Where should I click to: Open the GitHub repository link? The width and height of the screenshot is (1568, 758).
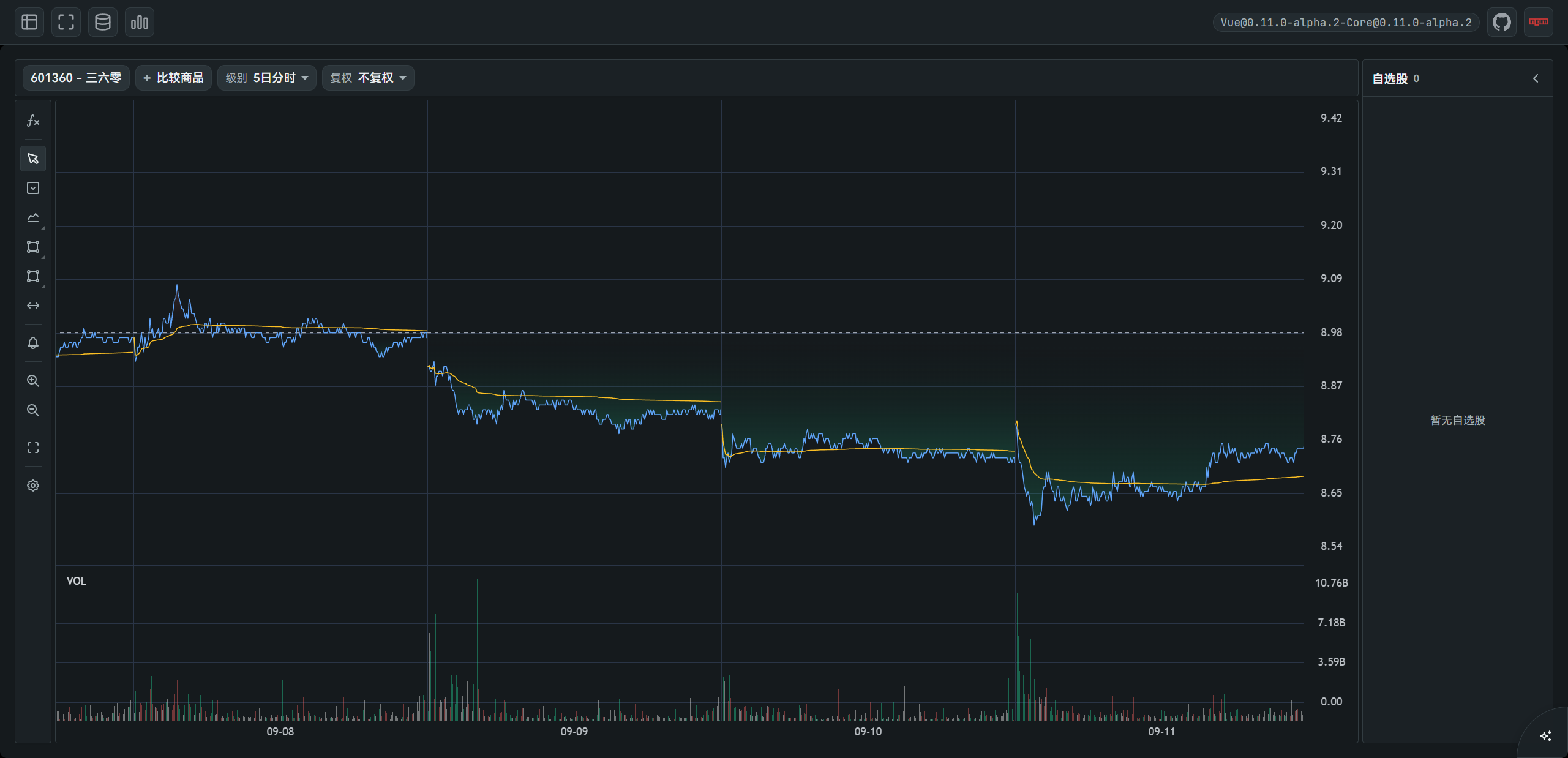(1501, 23)
